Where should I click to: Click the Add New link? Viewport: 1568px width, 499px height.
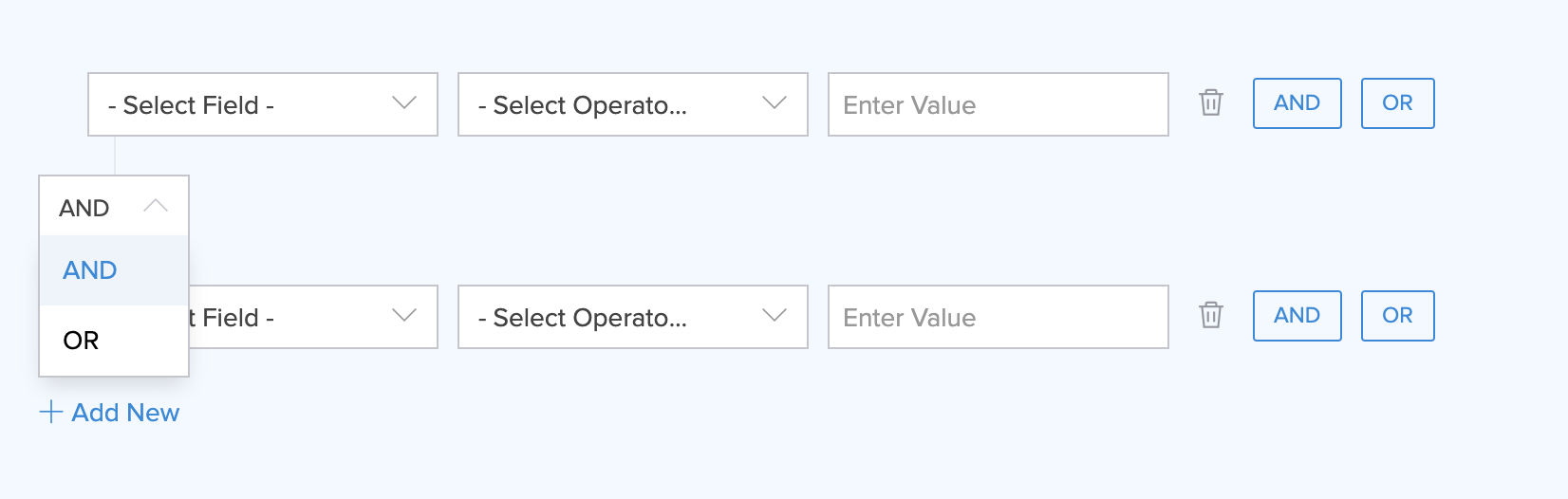(124, 413)
